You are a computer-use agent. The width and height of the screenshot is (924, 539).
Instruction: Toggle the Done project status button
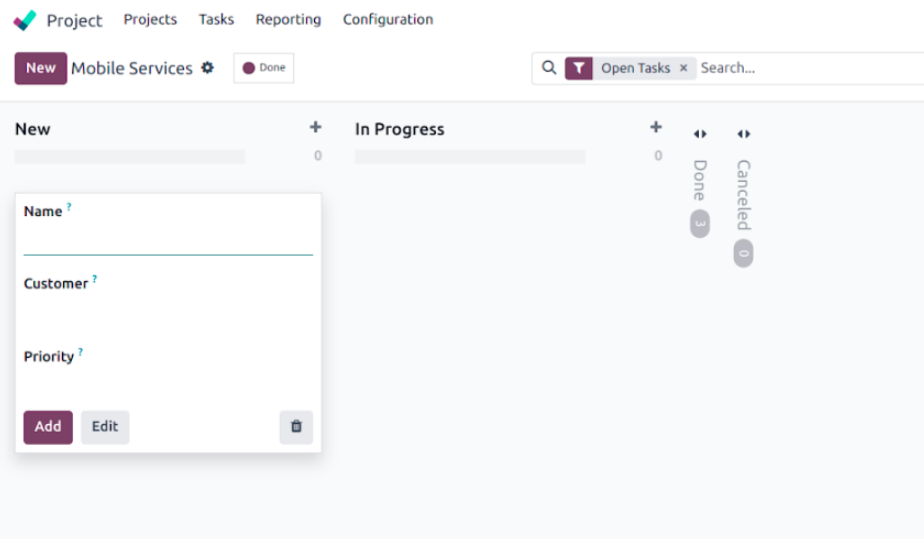264,68
